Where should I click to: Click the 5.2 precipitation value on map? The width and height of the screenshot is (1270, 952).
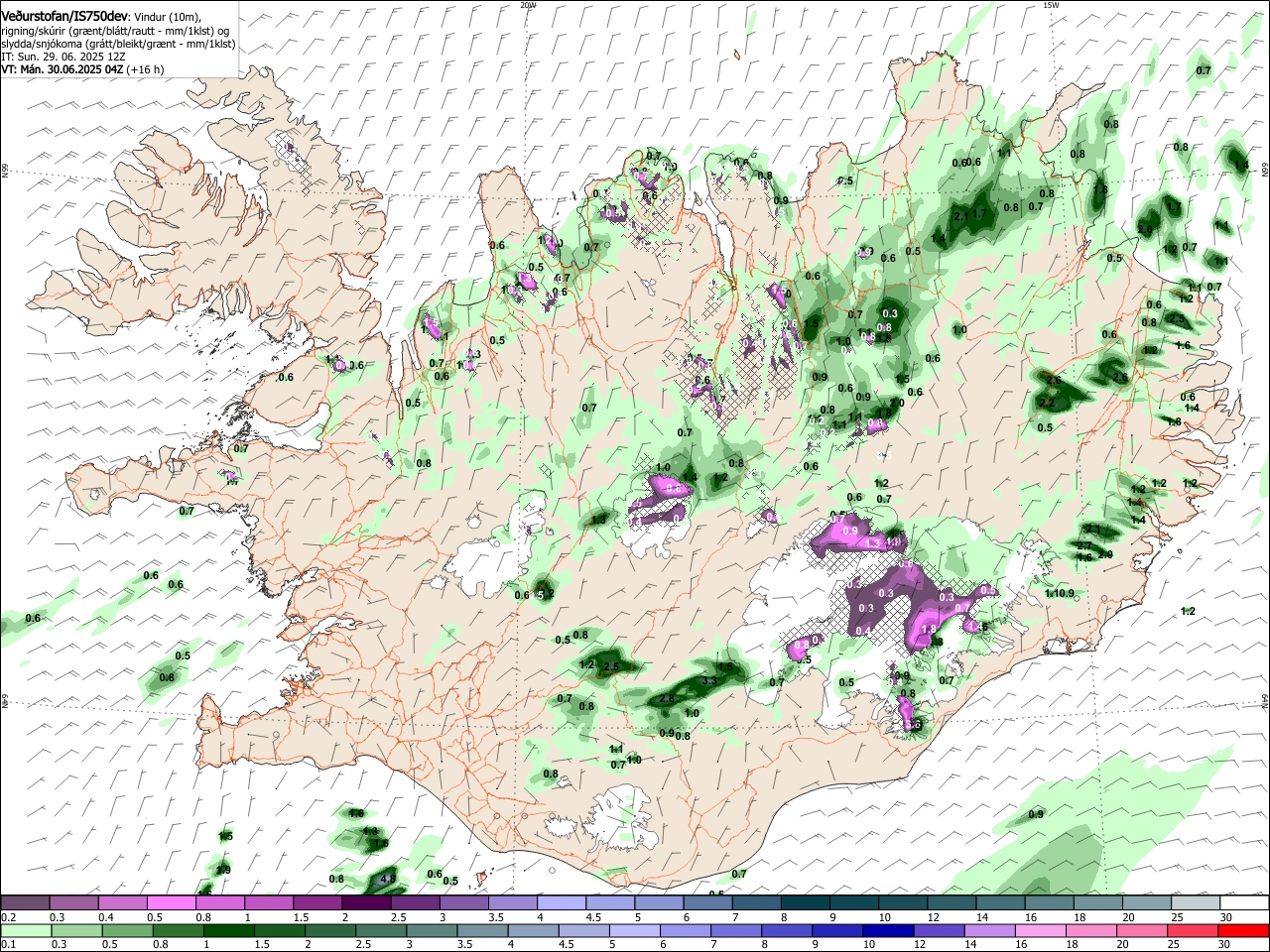(x=545, y=594)
